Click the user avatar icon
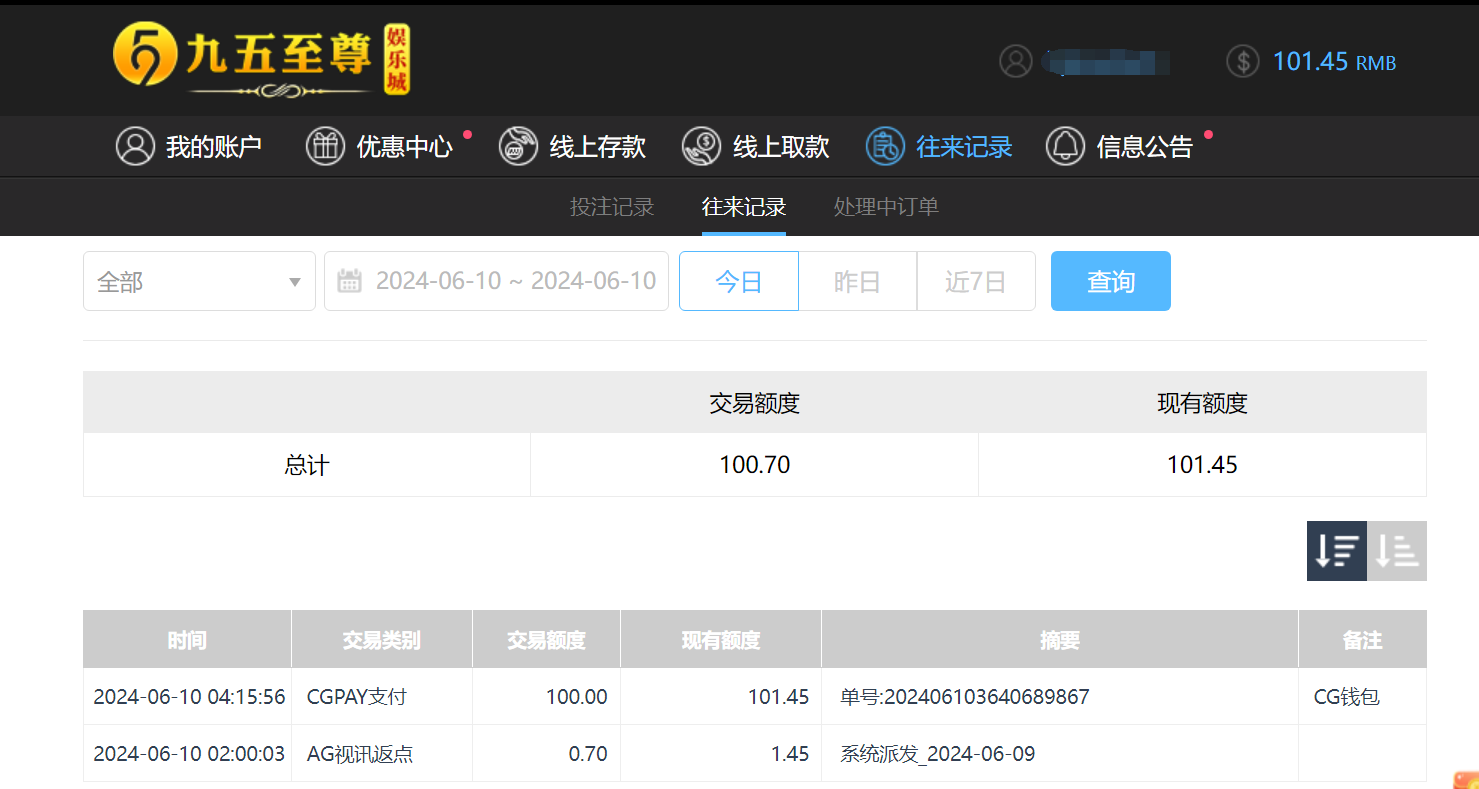The height and width of the screenshot is (789, 1479). tap(1016, 61)
